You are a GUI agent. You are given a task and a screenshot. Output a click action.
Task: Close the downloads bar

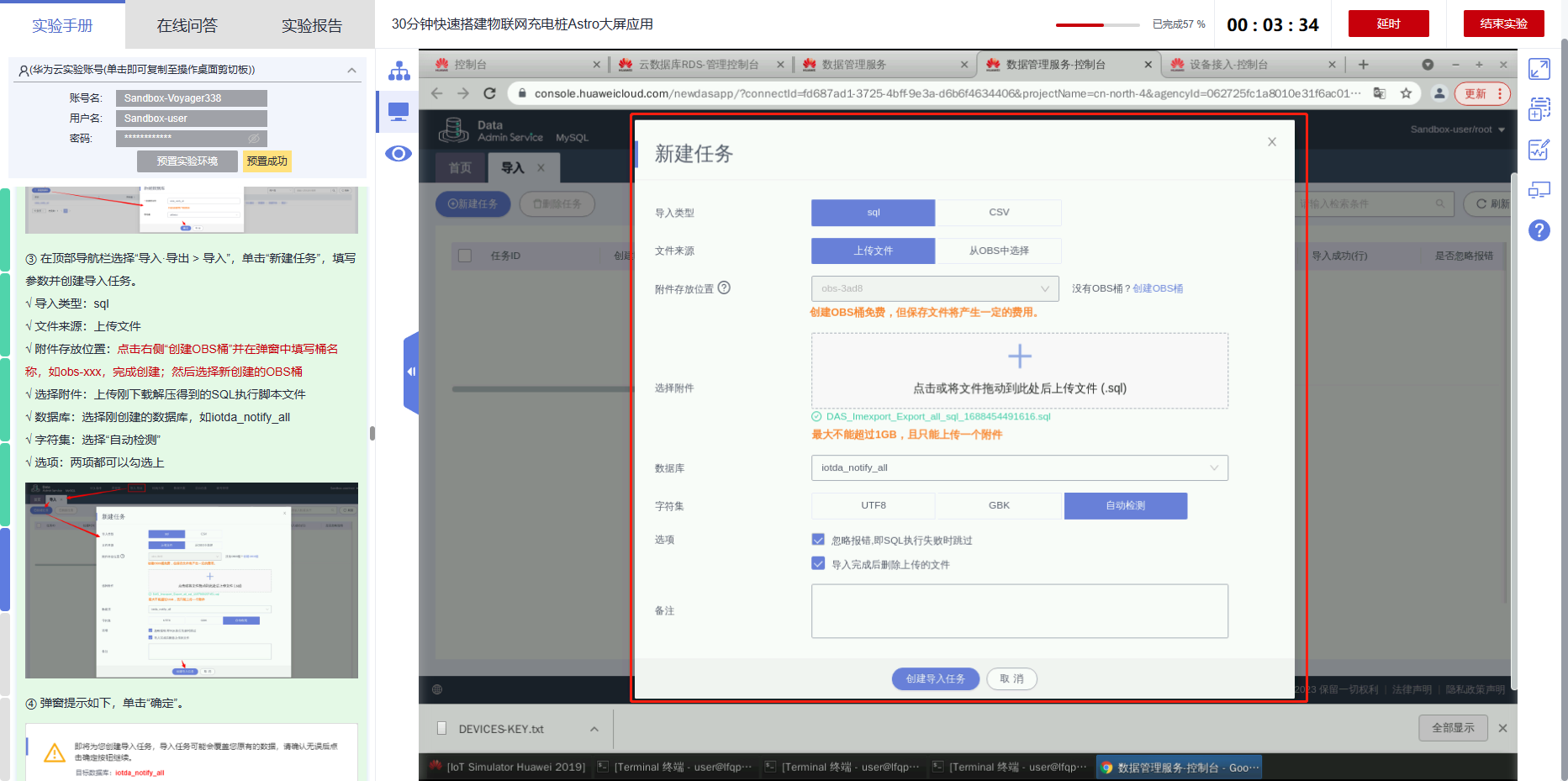coord(1502,728)
